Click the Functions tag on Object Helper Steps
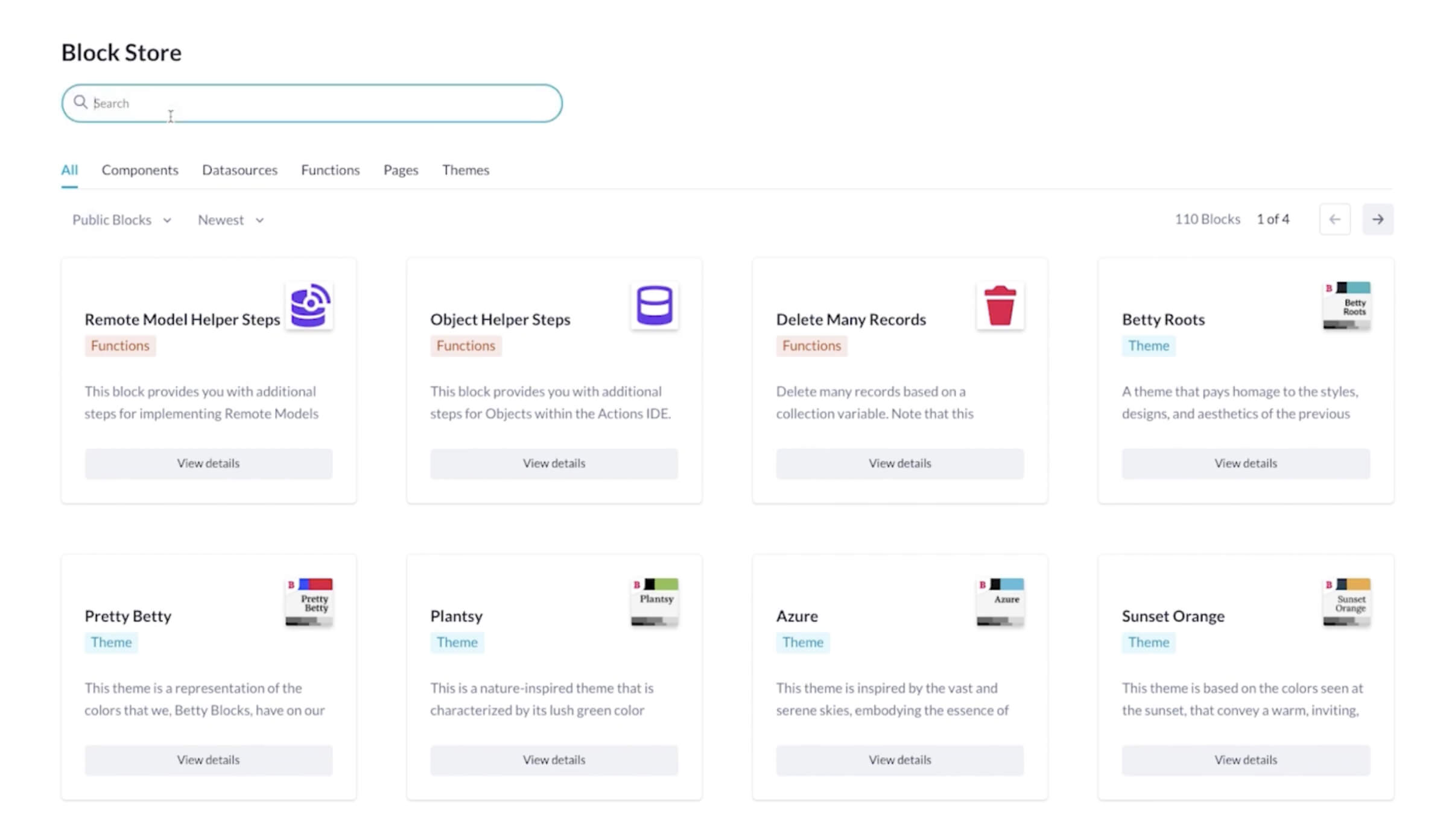Screen dimensions: 1440x840 466,346
